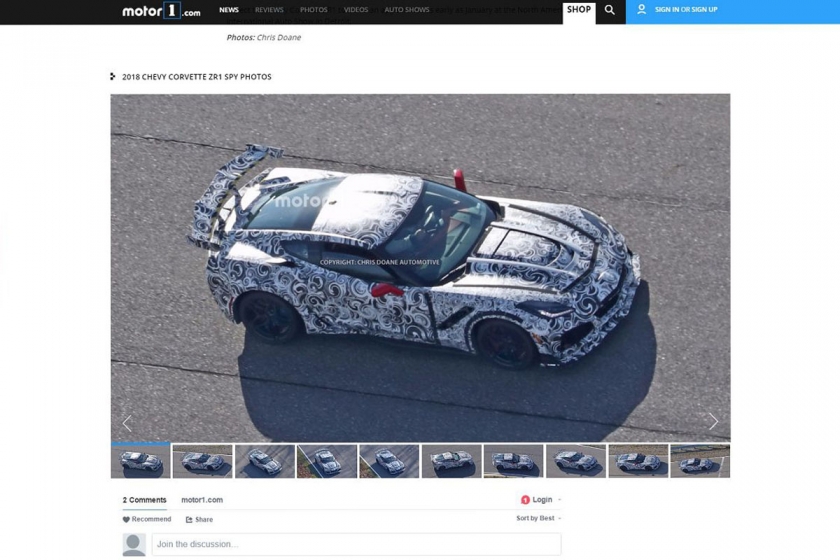The image size is (840, 560).
Task: Open the News menu item
Action: click(x=229, y=10)
